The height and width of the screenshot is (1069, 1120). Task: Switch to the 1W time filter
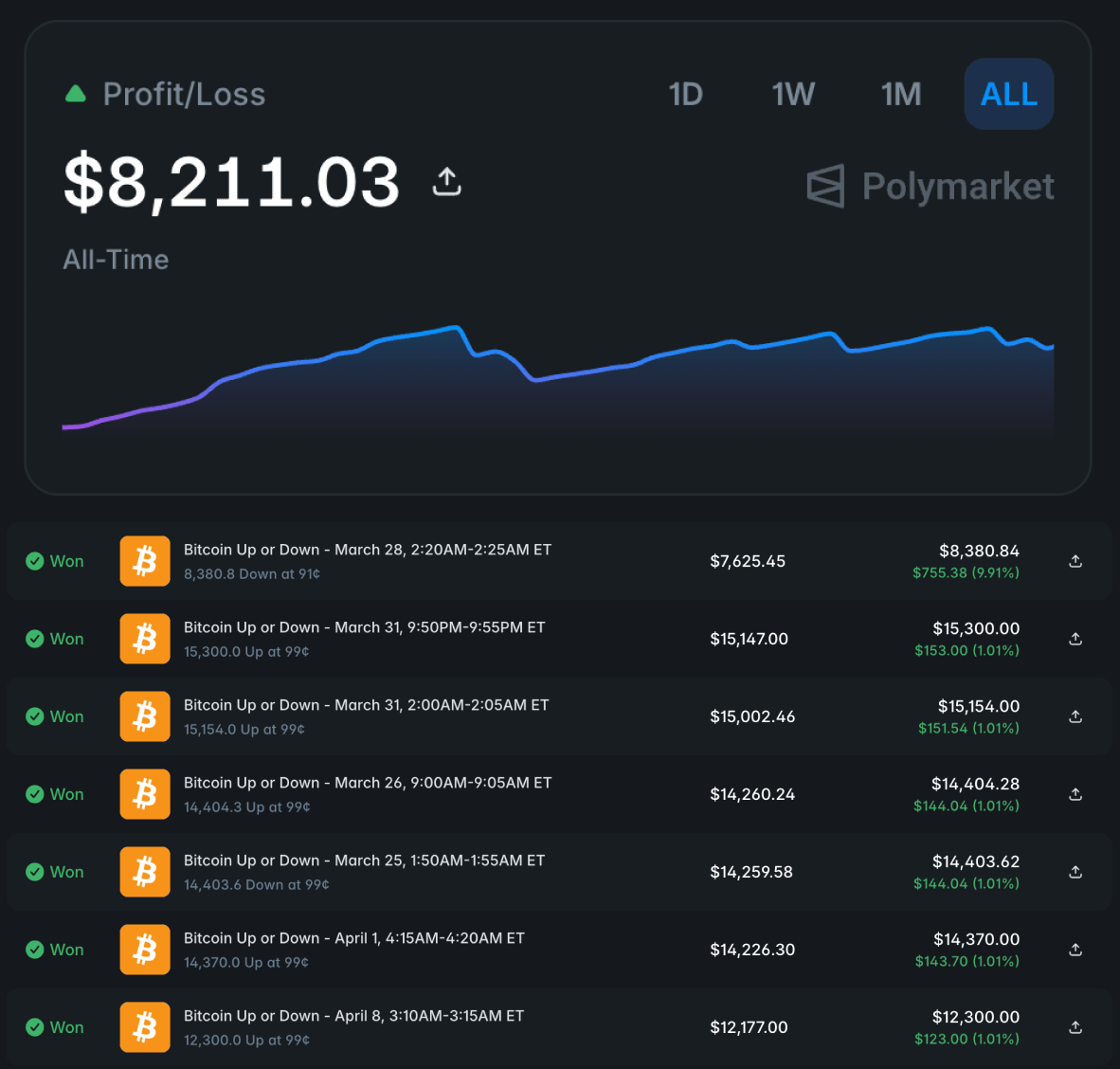pyautogui.click(x=793, y=94)
